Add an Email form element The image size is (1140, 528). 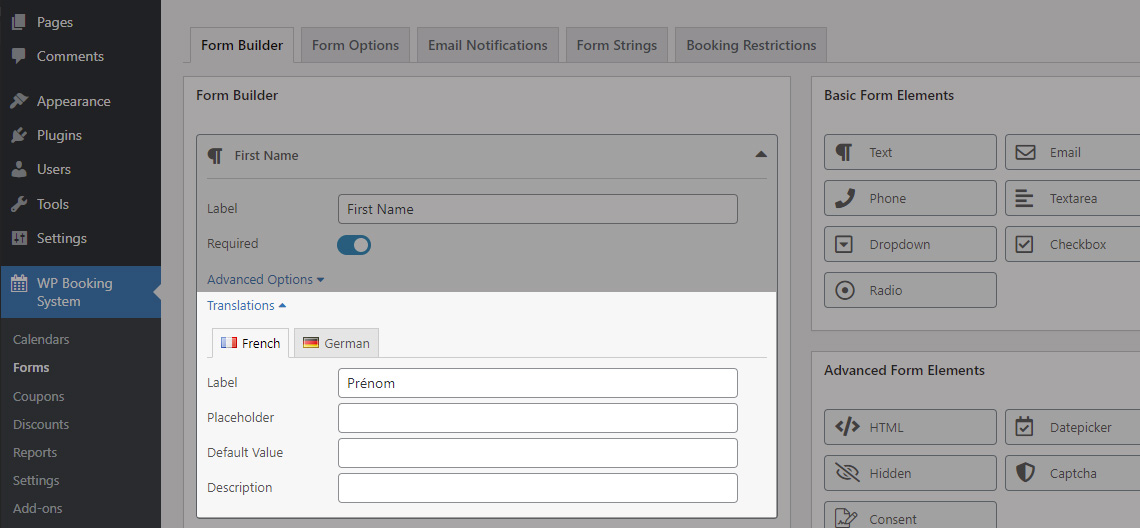coord(1073,153)
